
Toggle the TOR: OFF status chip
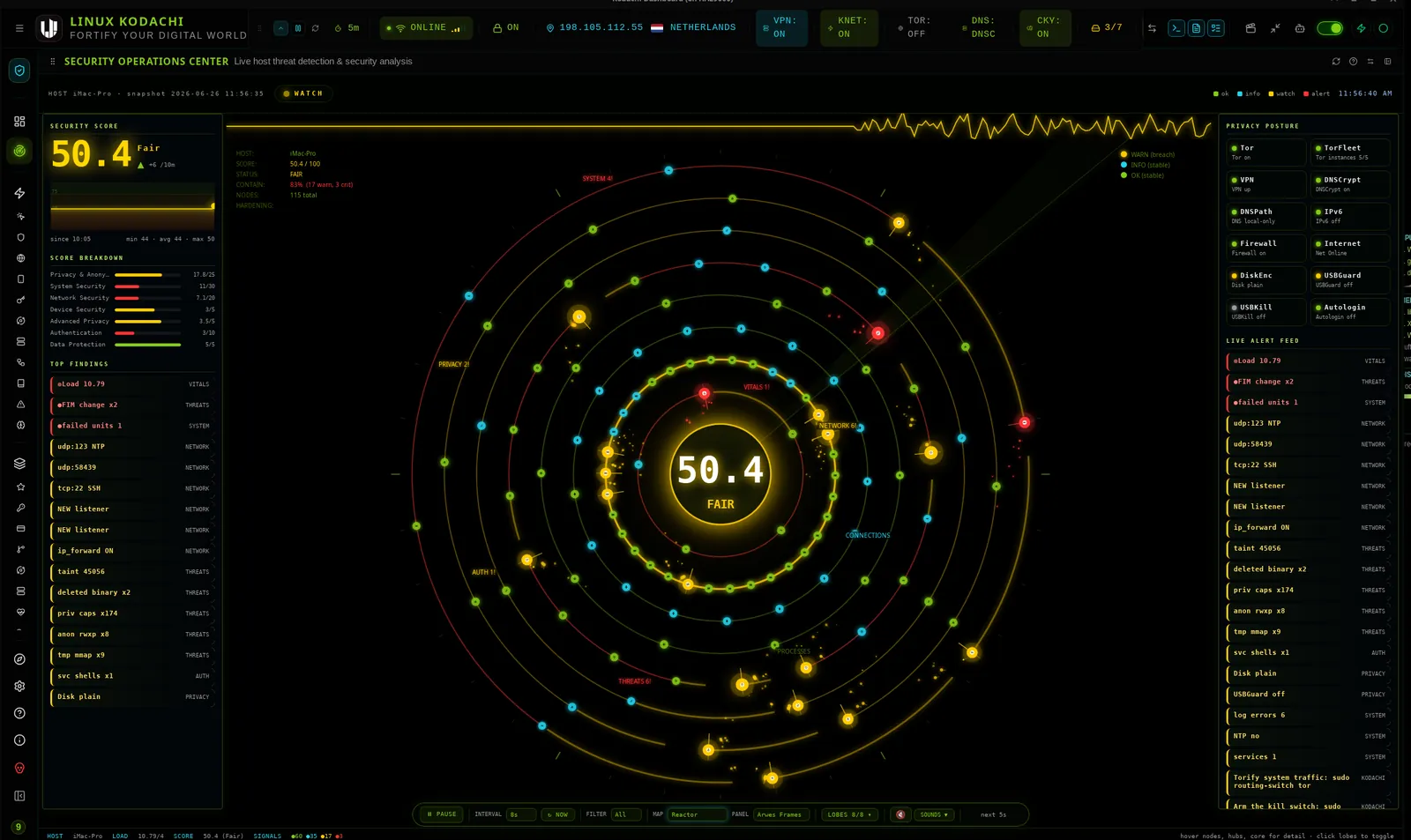[x=914, y=27]
